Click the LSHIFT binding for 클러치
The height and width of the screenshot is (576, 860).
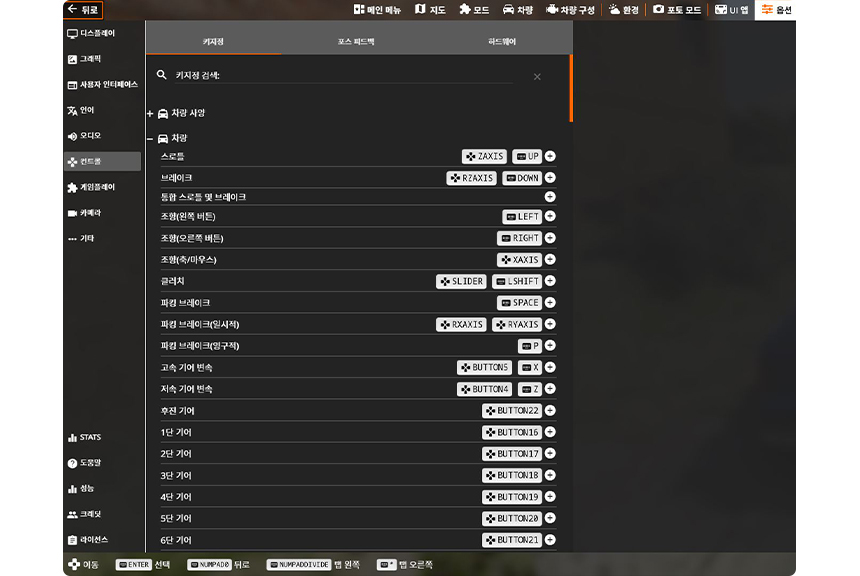[517, 282]
